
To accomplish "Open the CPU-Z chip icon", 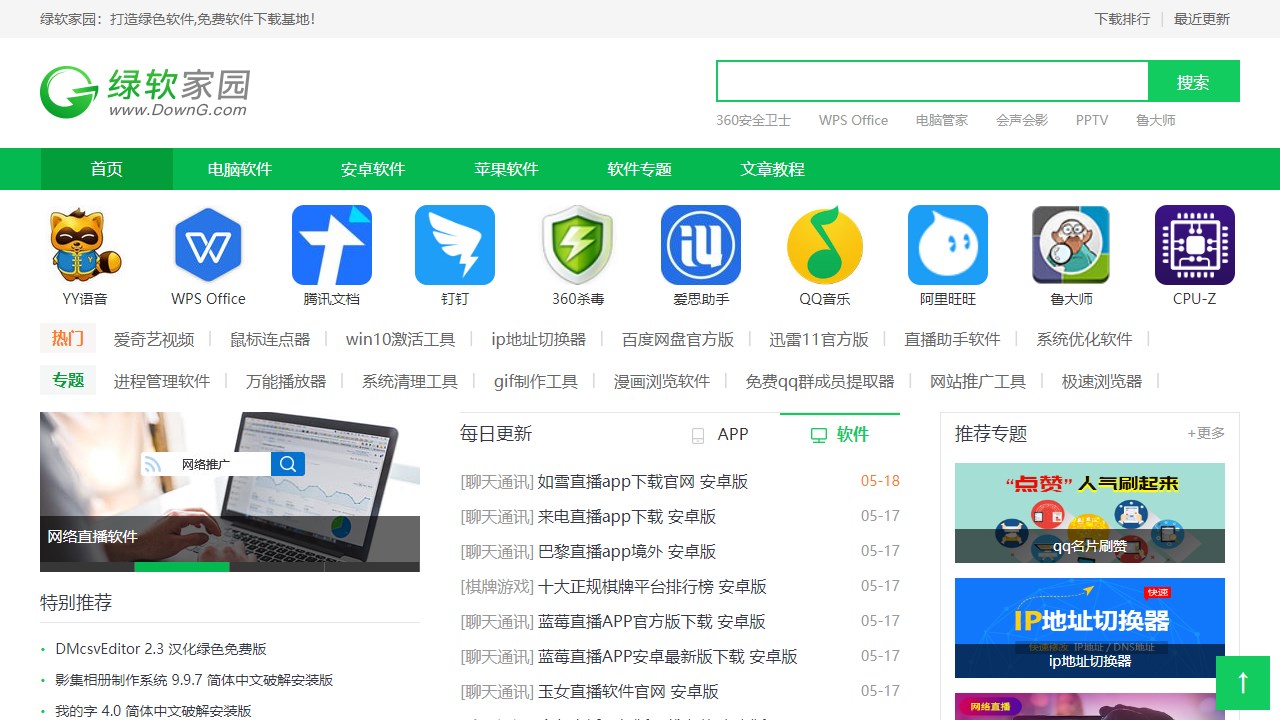I will coord(1195,245).
